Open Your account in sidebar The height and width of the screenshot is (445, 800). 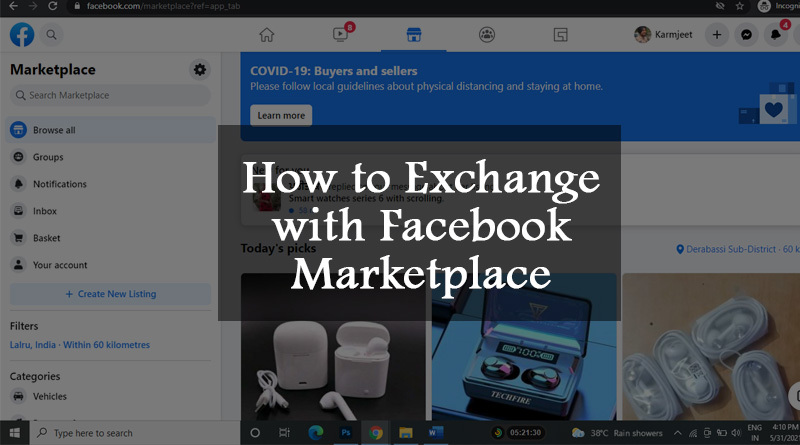[x=110, y=265]
